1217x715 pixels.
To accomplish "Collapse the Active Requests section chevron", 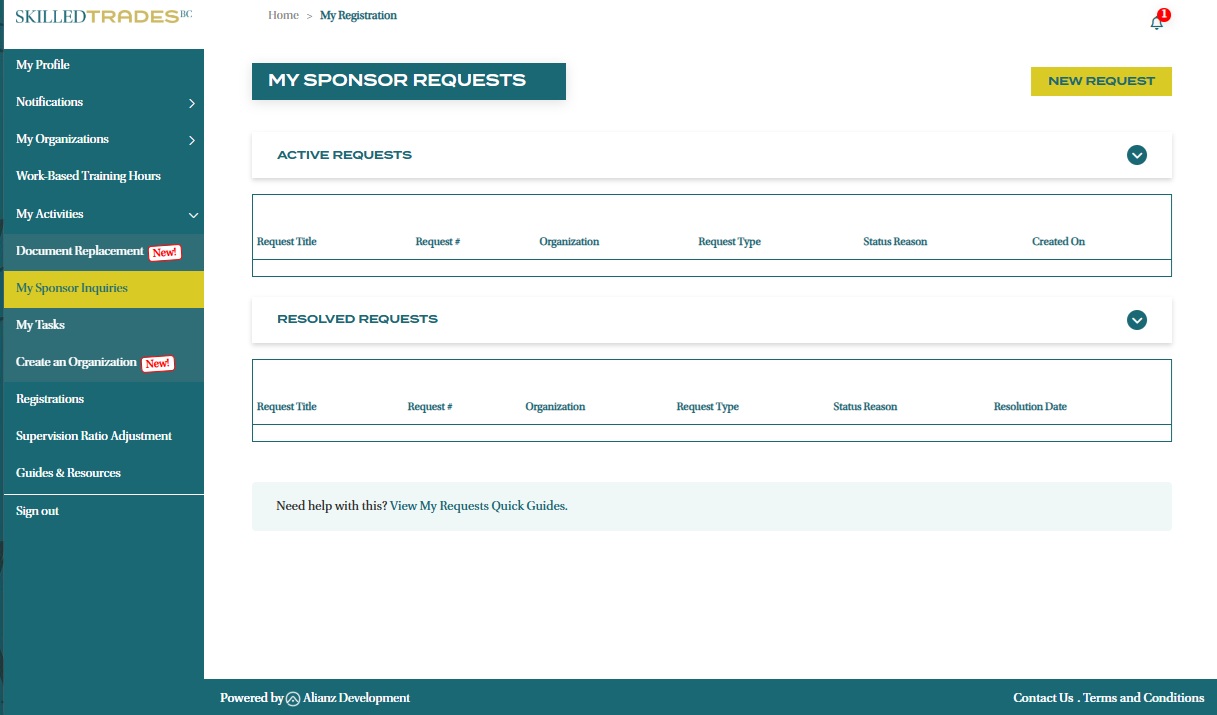I will coord(1136,155).
